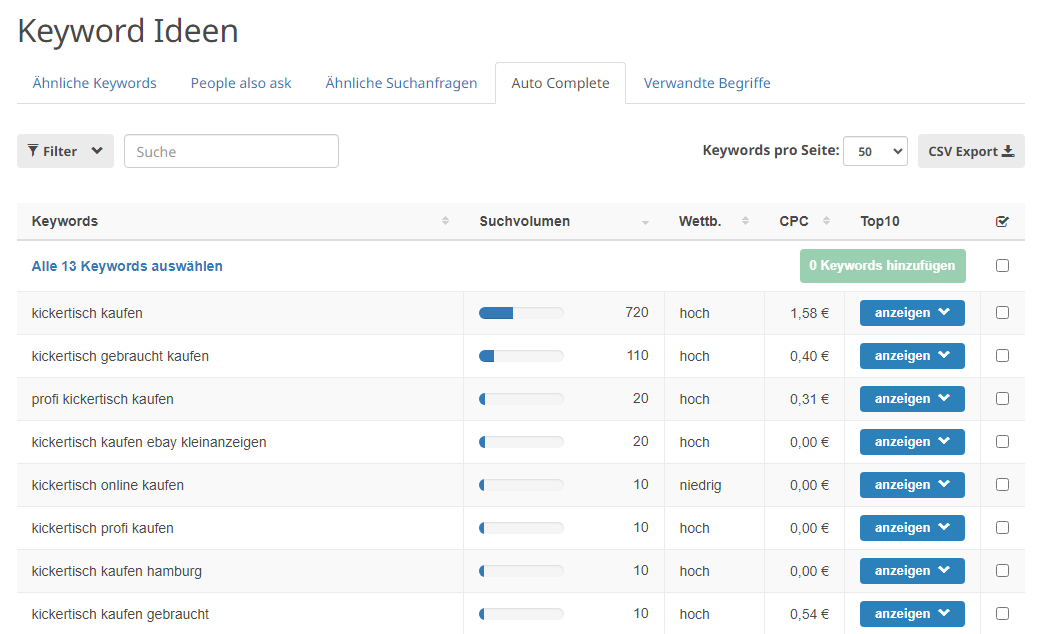The height and width of the screenshot is (634, 1043).
Task: Click the search volume bar for kickertisch kaufen
Action: (x=521, y=313)
